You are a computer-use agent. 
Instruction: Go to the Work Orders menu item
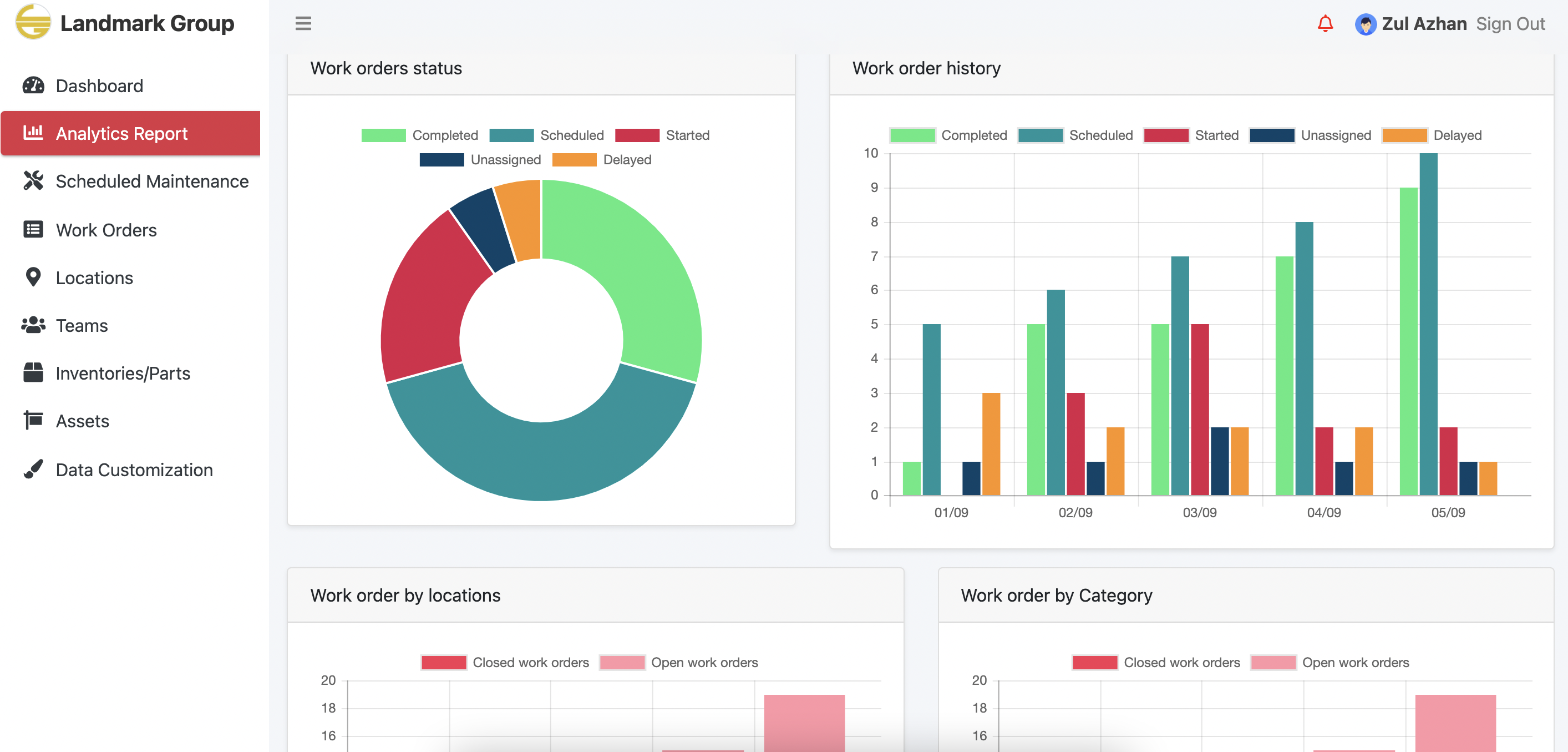(x=106, y=230)
